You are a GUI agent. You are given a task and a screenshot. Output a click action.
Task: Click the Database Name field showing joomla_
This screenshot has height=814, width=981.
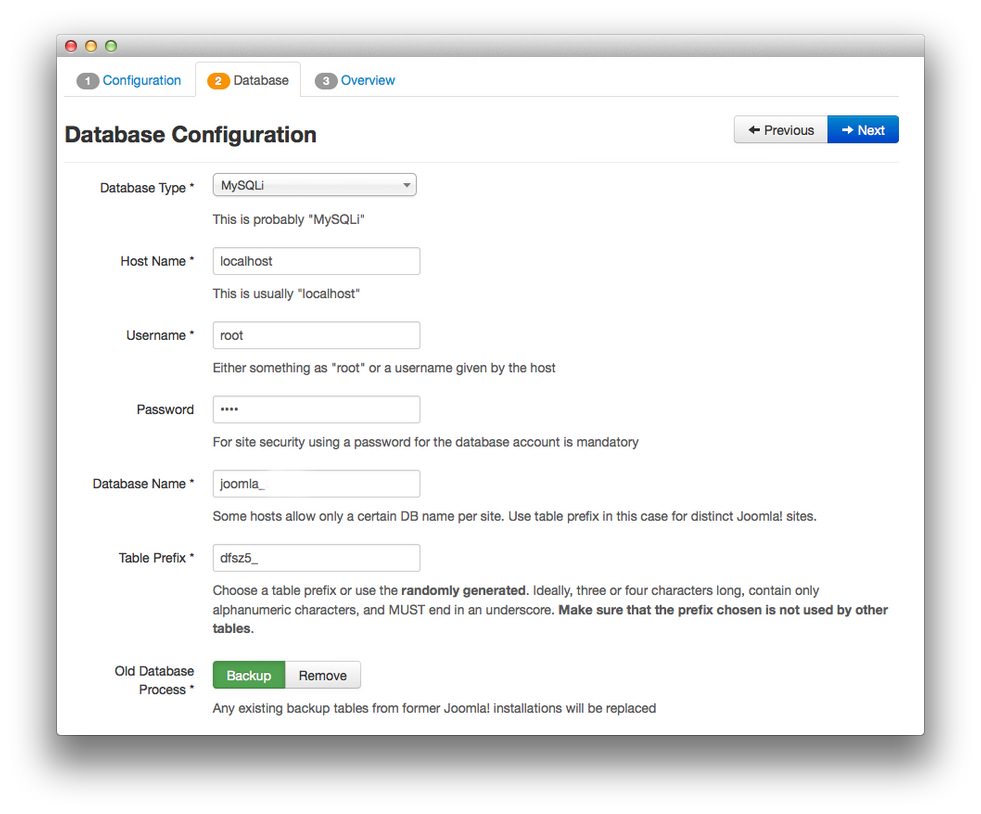316,483
